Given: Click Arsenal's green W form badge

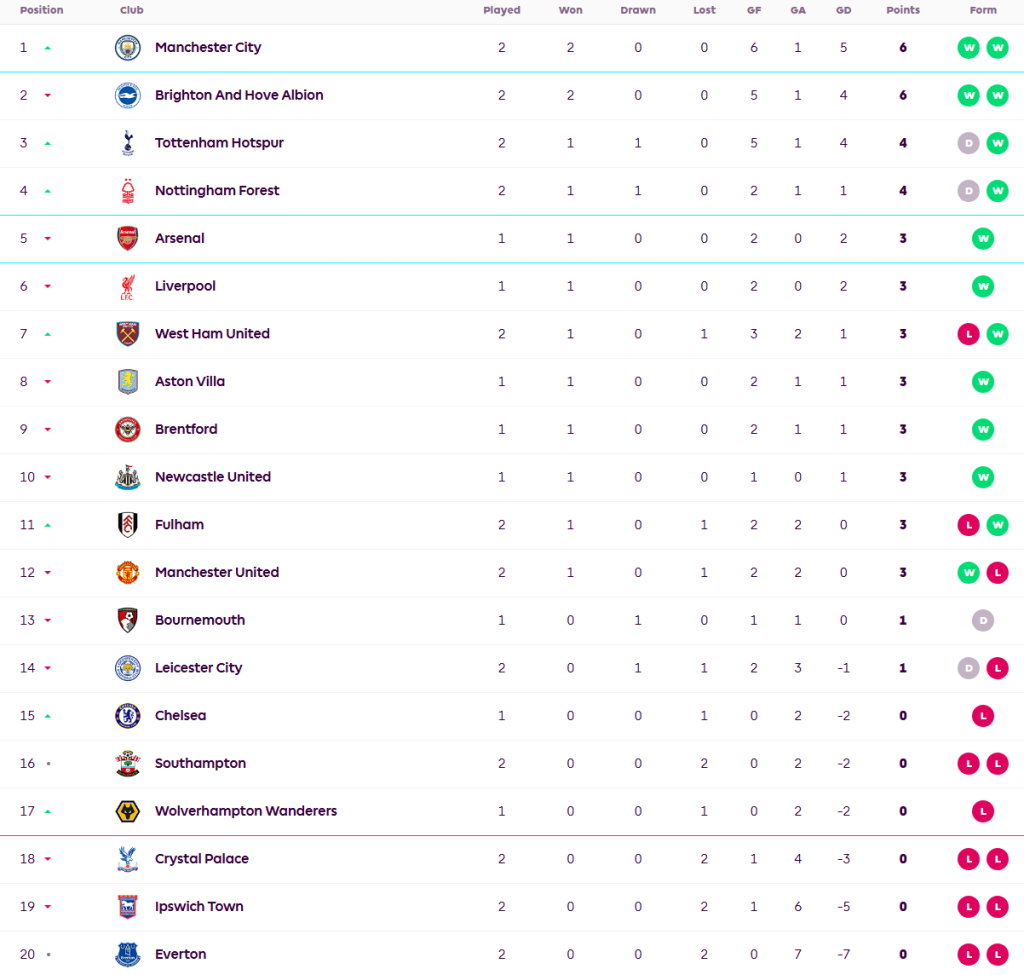Looking at the screenshot, I should click(983, 238).
